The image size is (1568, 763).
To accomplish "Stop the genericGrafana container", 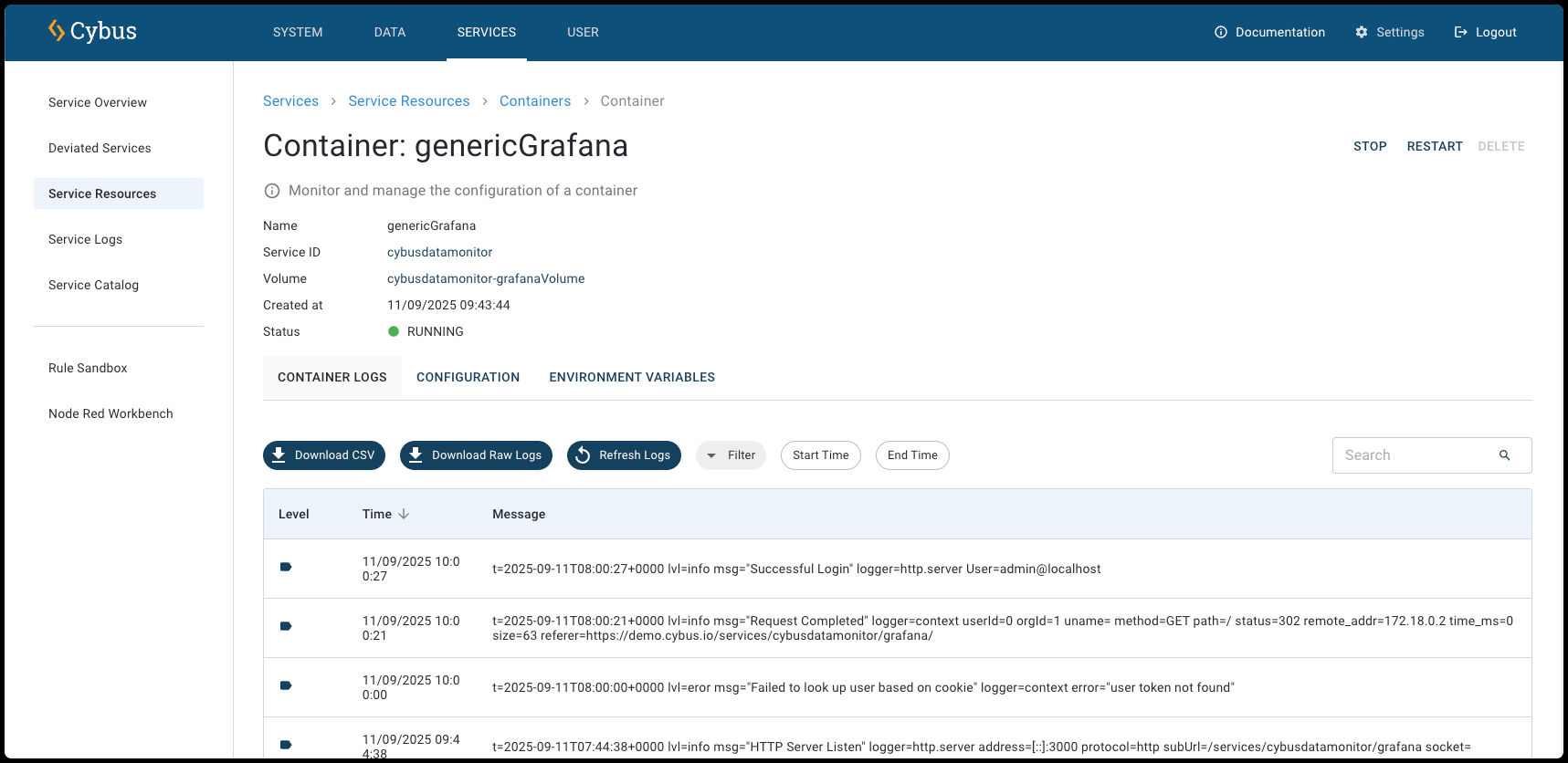I will pyautogui.click(x=1370, y=146).
